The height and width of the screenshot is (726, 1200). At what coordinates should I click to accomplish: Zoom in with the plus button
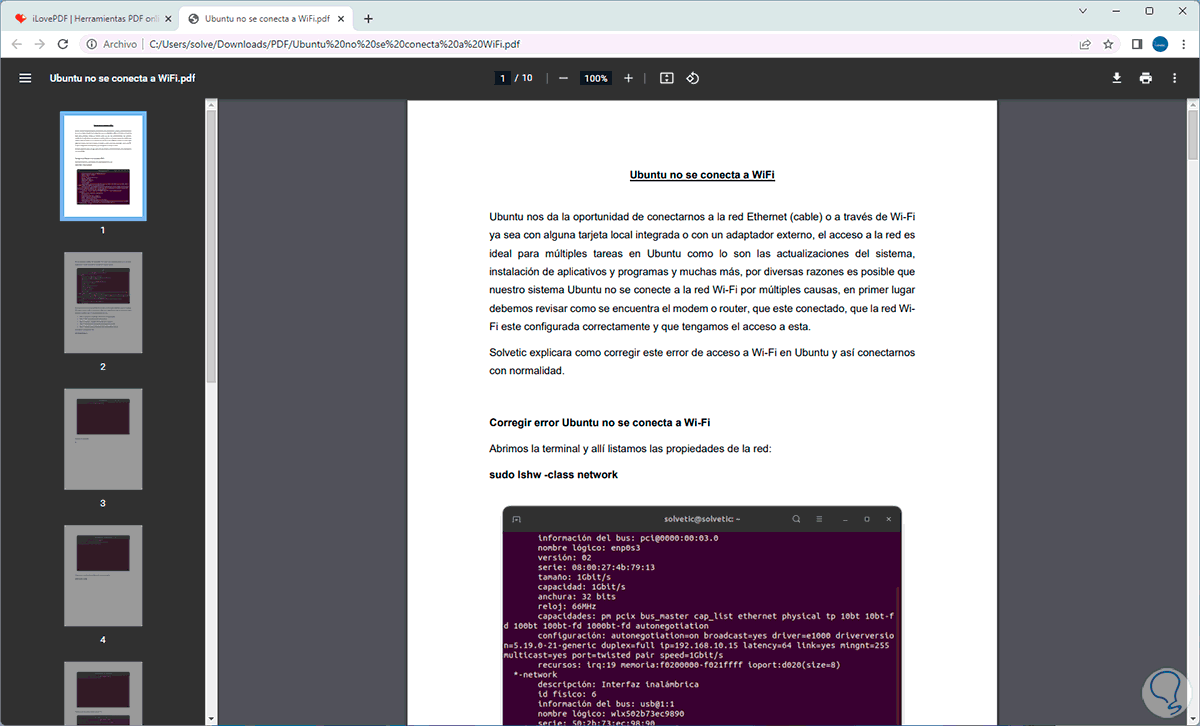point(628,78)
